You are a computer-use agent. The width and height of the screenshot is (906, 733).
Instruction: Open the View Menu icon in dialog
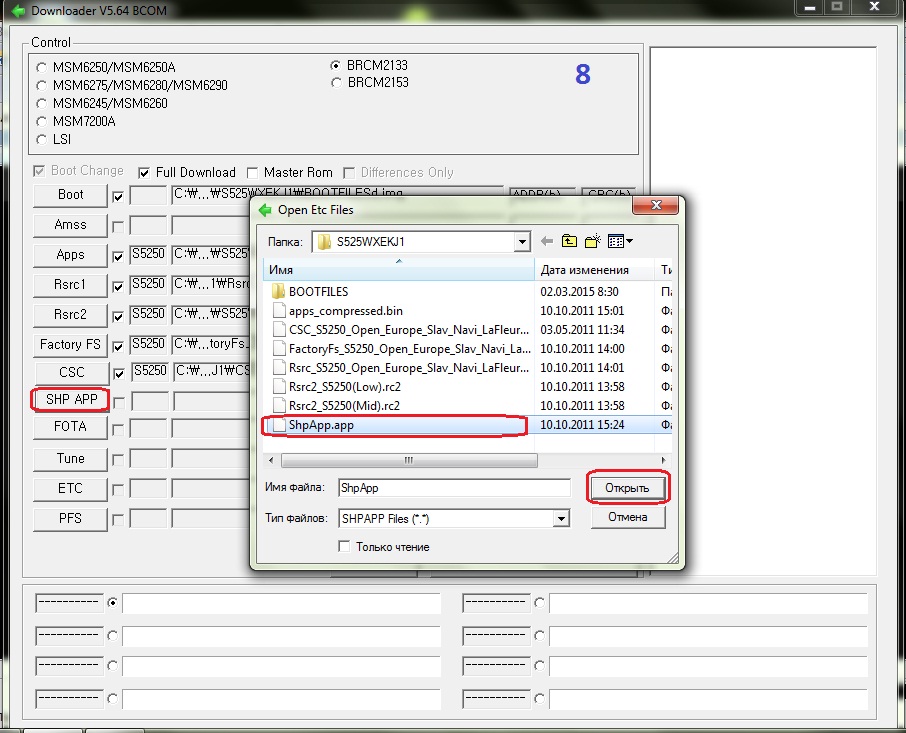620,241
